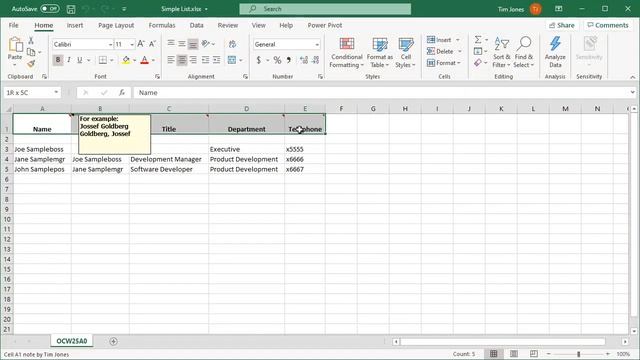Screen dimensions: 640x360
Task: Click the Save disk icon in title bar
Action: 71,9
